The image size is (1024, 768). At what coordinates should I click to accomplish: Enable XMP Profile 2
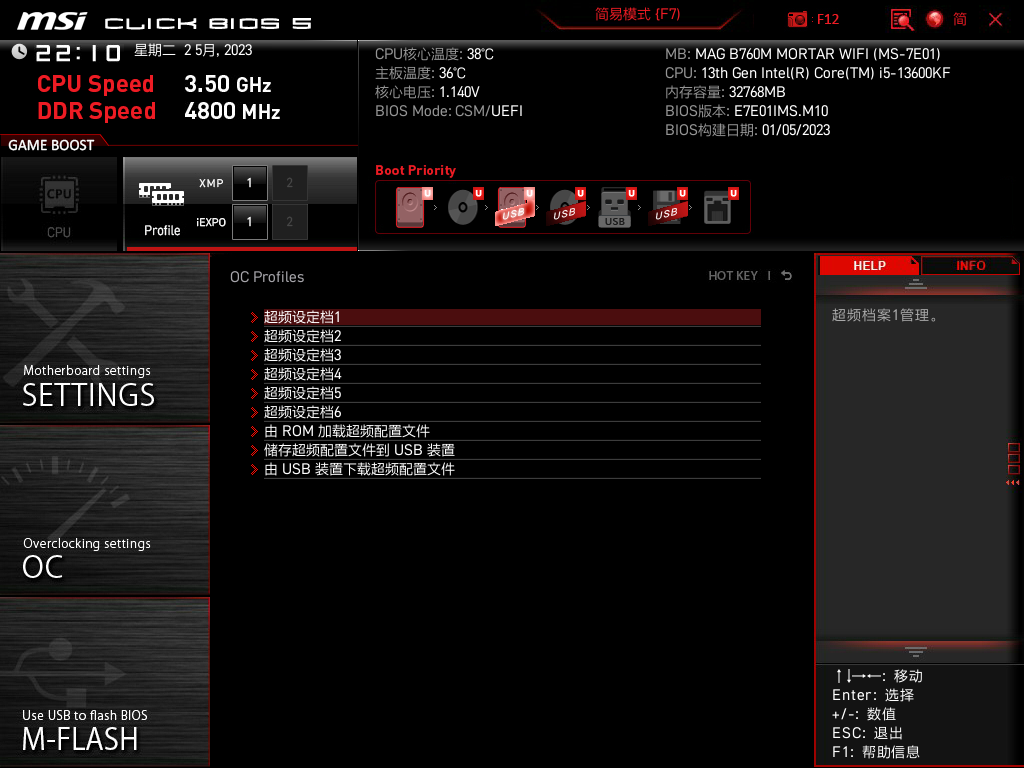(x=289, y=183)
